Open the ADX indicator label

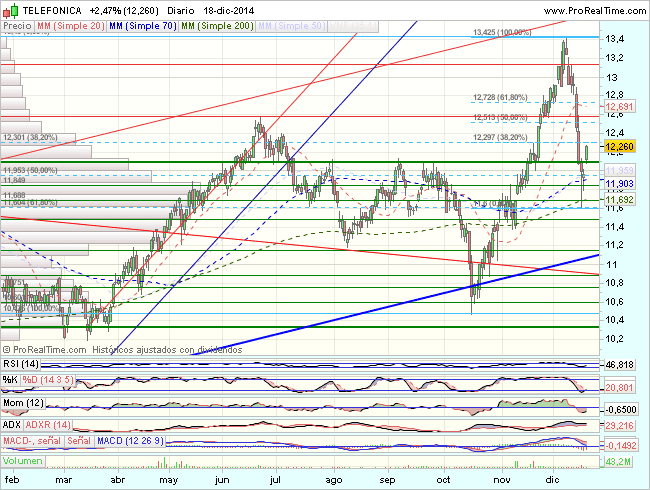pyautogui.click(x=12, y=425)
